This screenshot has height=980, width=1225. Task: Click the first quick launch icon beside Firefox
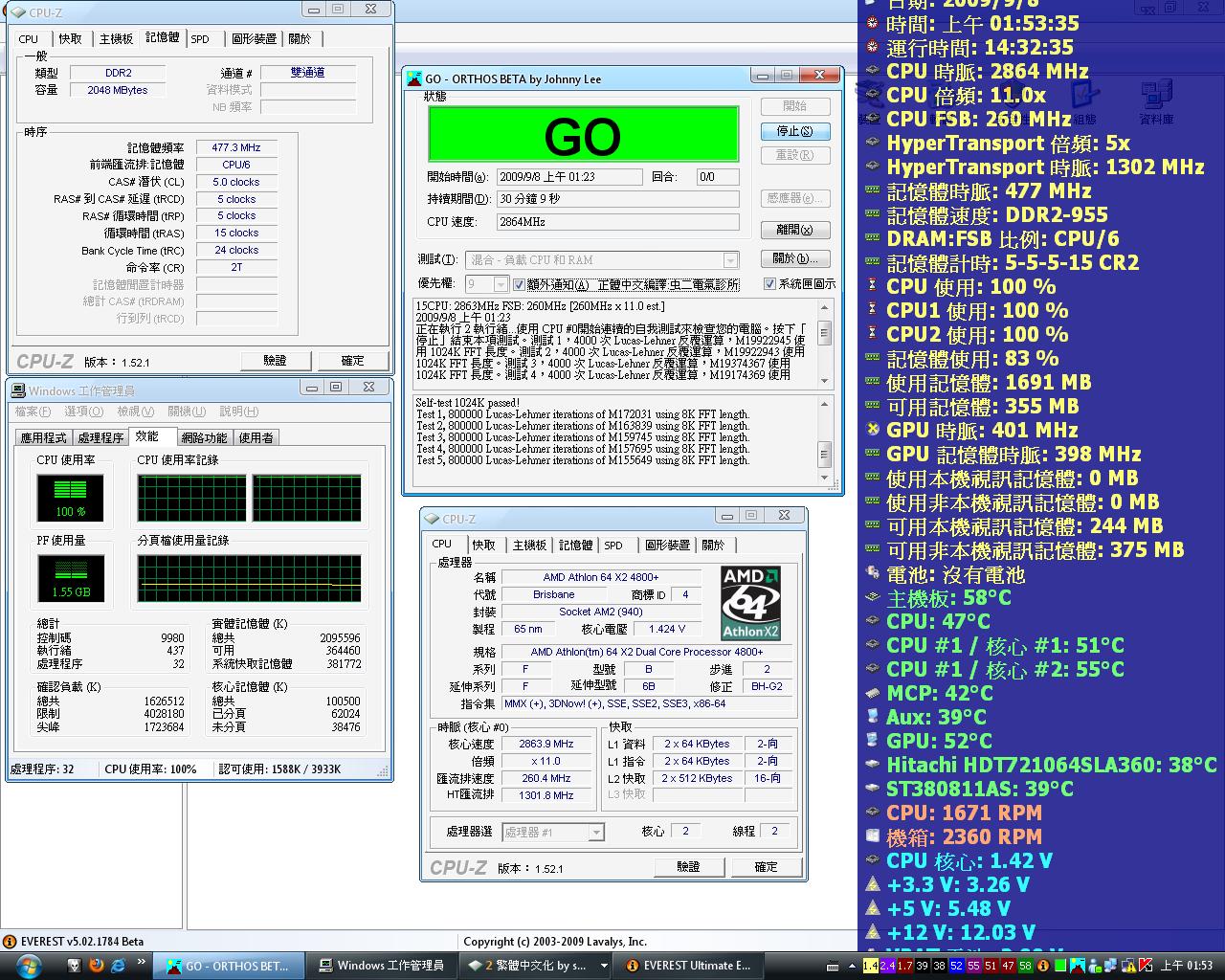[x=74, y=966]
